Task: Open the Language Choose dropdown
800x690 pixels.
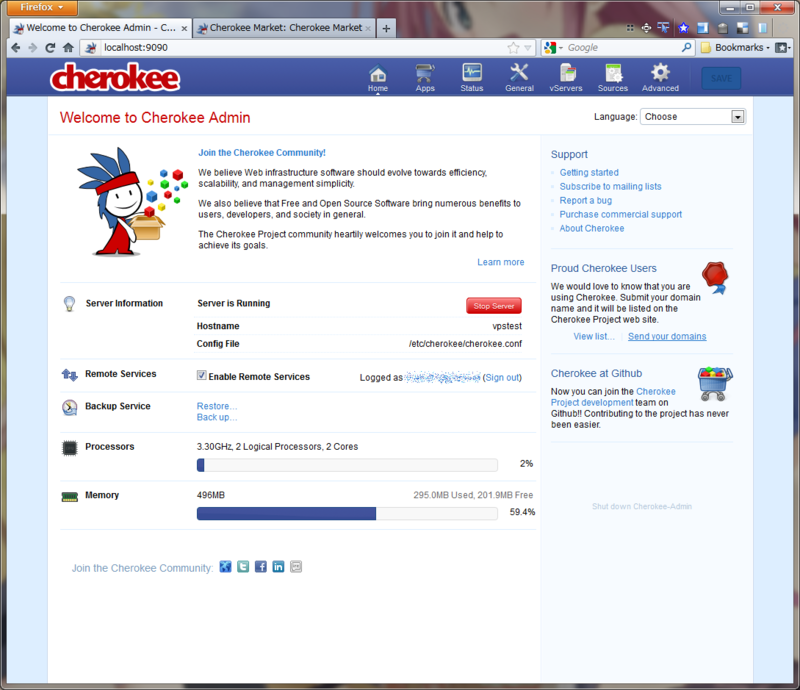Action: click(692, 116)
